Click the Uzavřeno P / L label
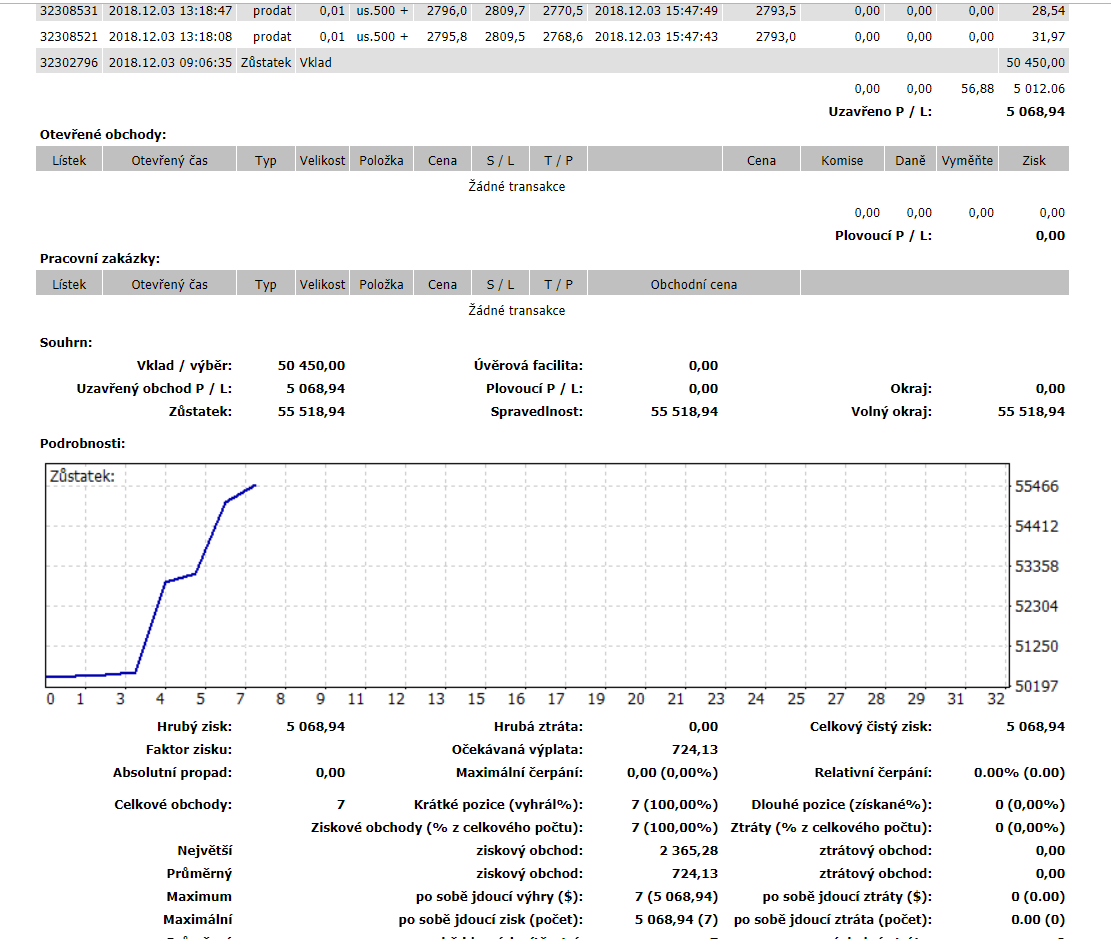Screen dimensions: 1111x939 (880, 111)
